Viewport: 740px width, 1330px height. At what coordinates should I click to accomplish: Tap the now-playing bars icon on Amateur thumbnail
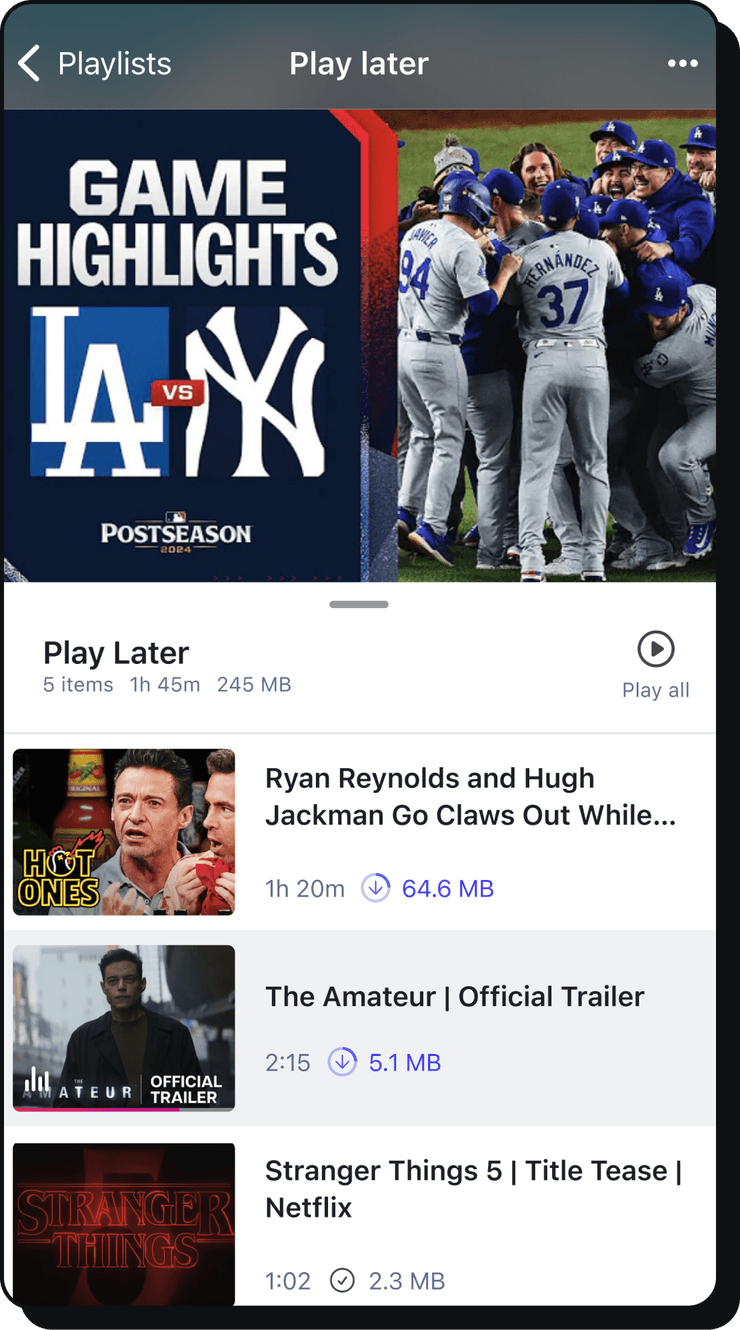(37, 1079)
